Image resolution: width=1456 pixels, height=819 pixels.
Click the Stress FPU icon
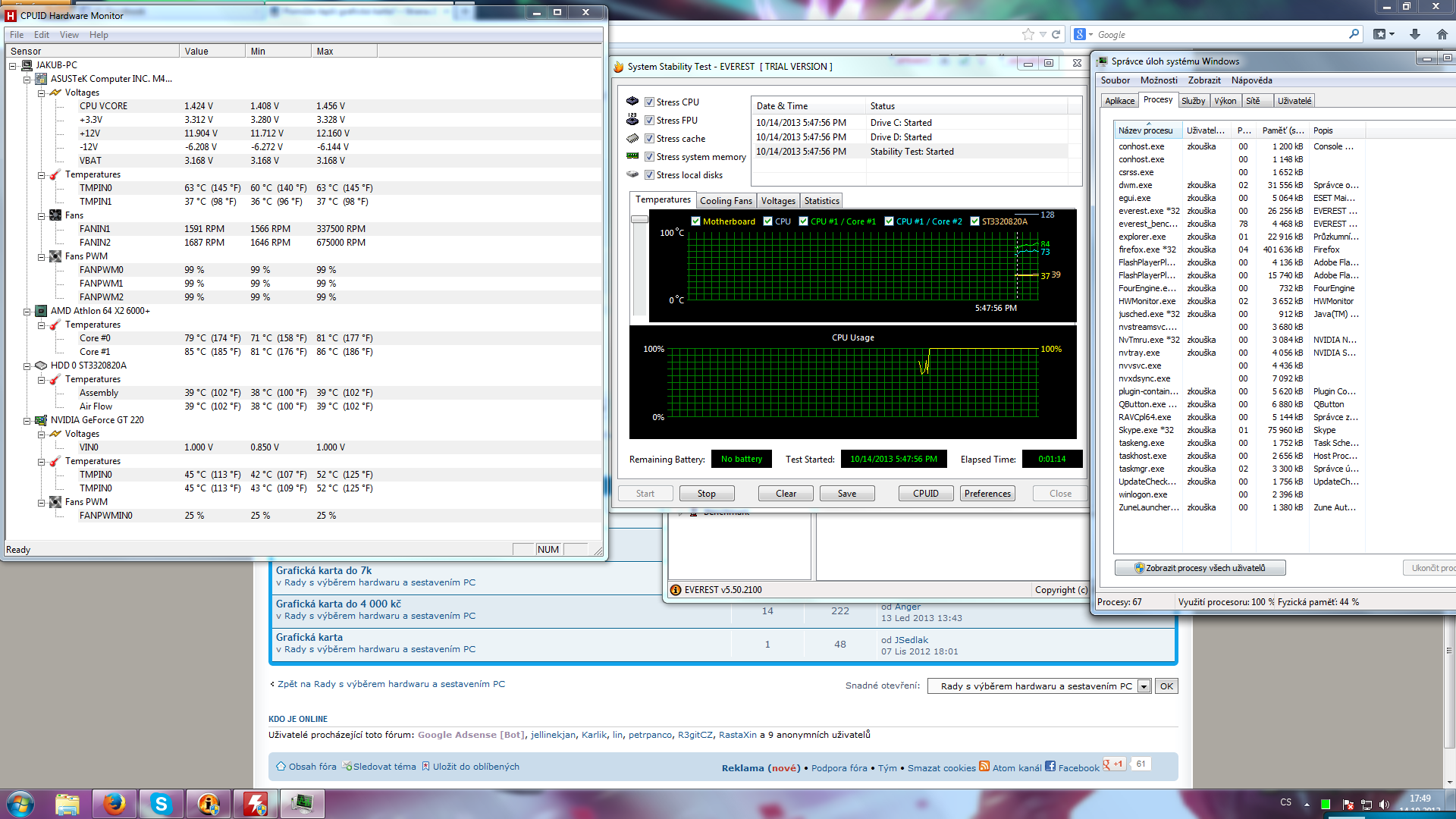632,120
